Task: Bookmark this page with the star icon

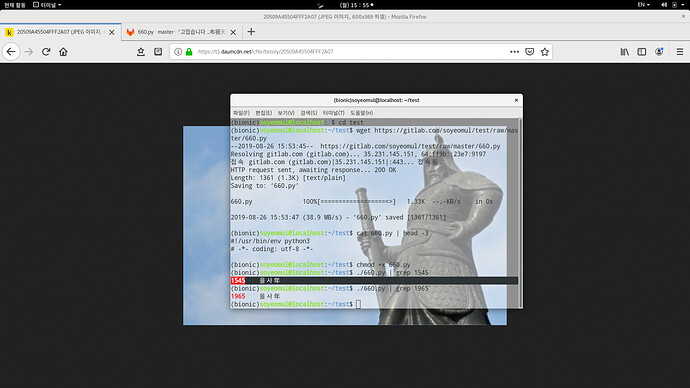Action: pyautogui.click(x=545, y=52)
